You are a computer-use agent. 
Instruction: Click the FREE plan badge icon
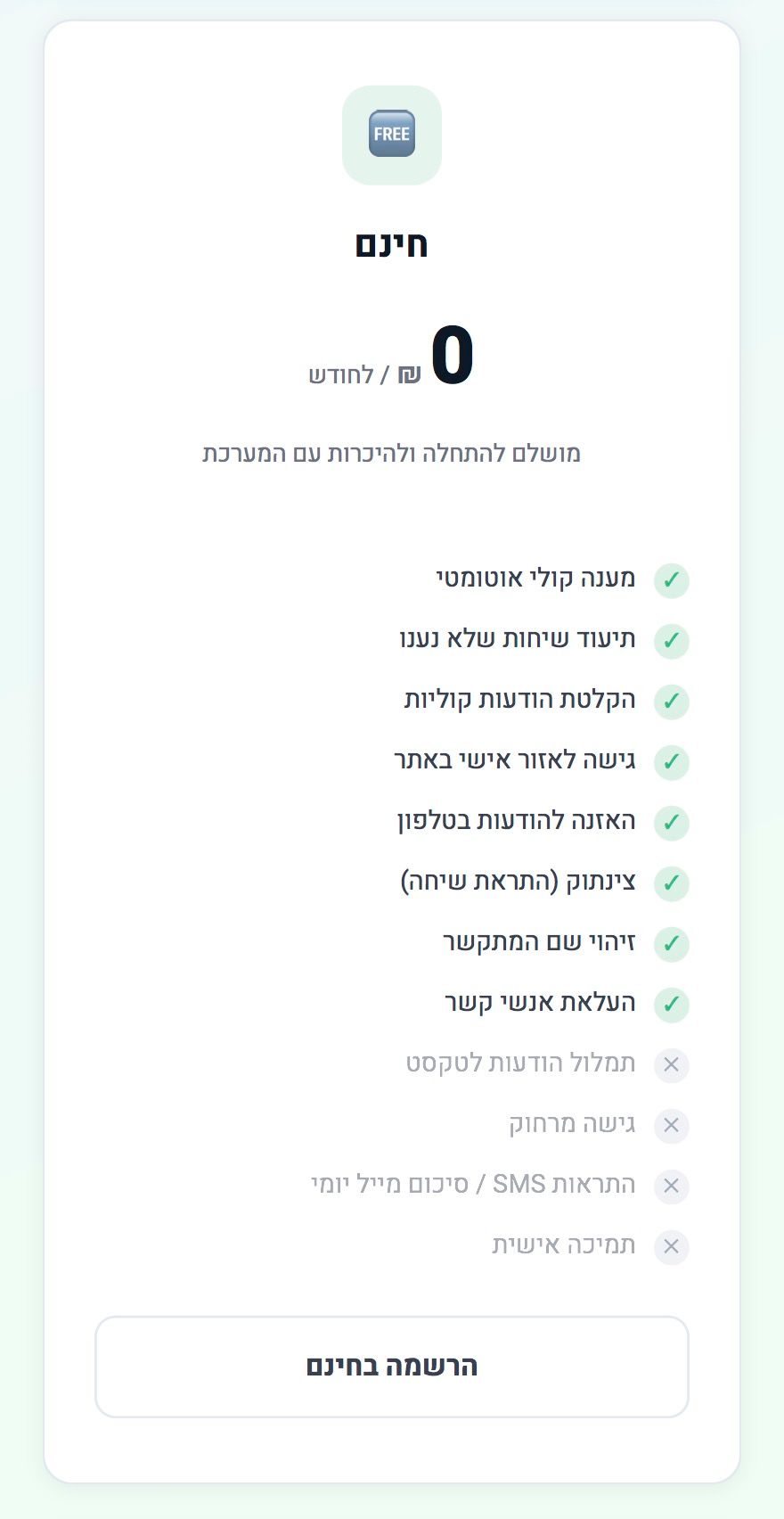[x=392, y=135]
